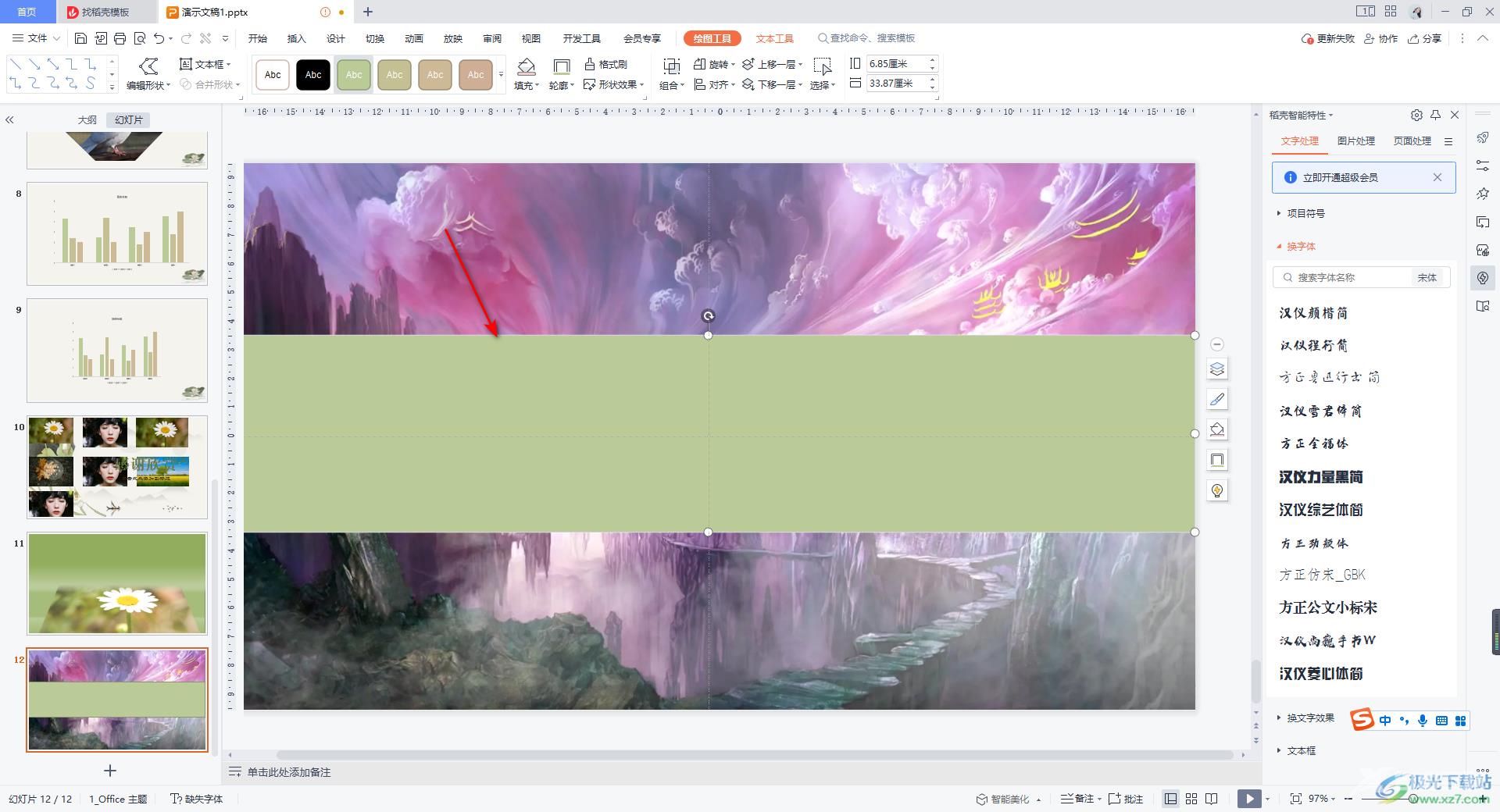Click the Group (组合) icon
Image resolution: width=1500 pixels, height=812 pixels.
tap(671, 66)
